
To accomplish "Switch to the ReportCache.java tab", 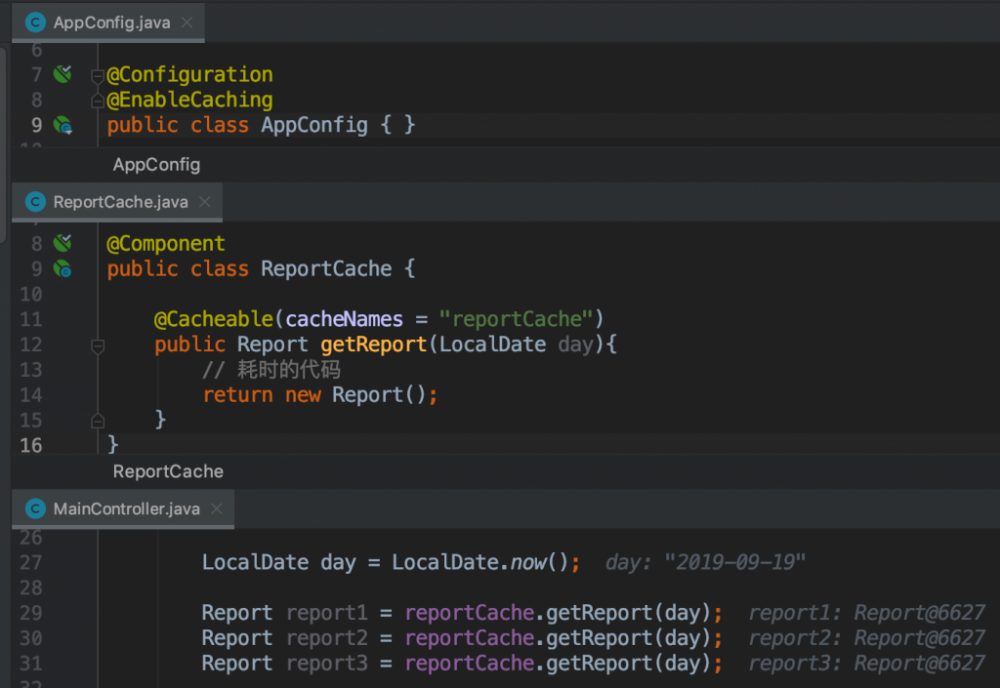I will 120,202.
